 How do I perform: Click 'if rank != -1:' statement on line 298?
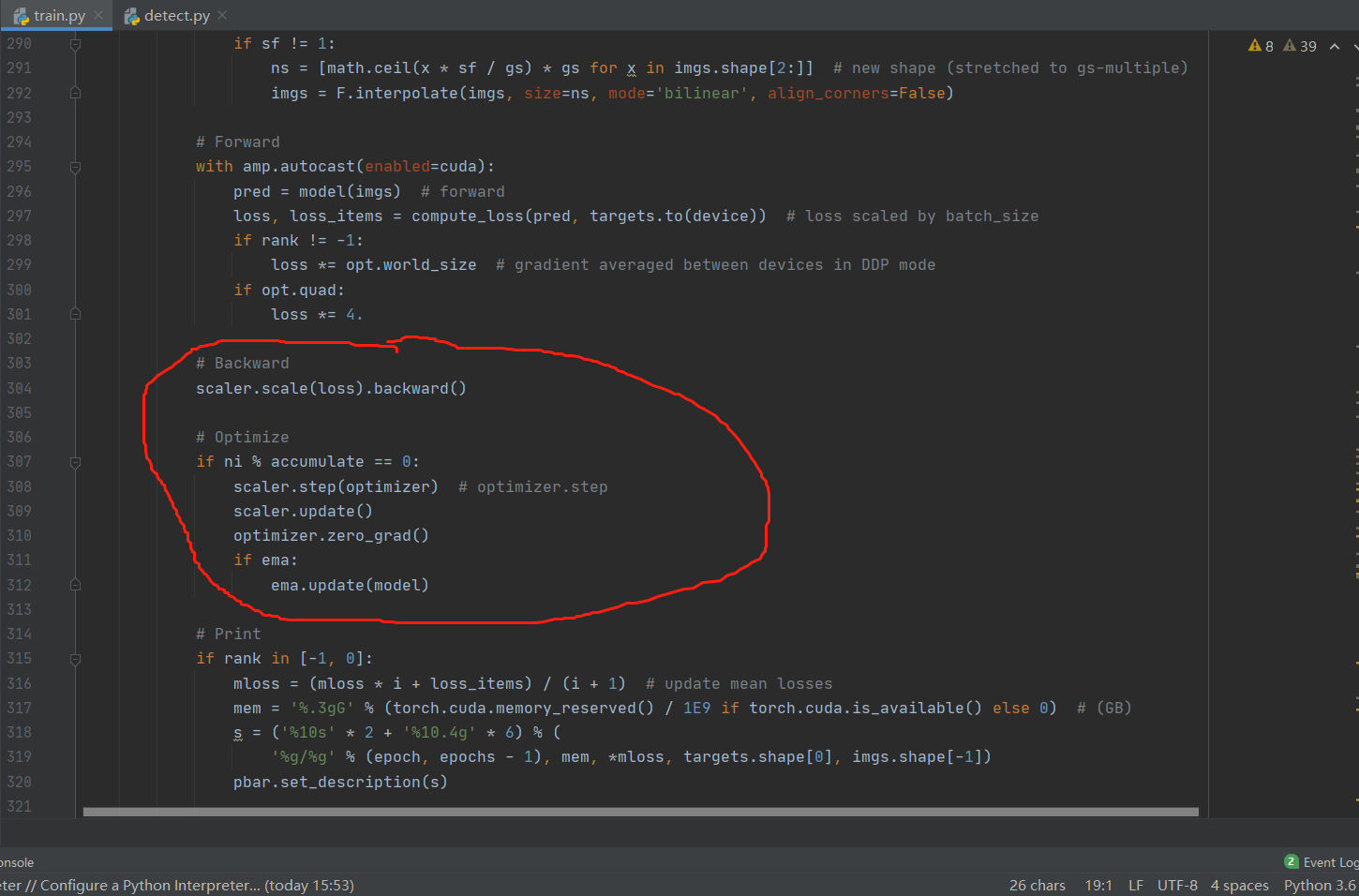(x=298, y=240)
